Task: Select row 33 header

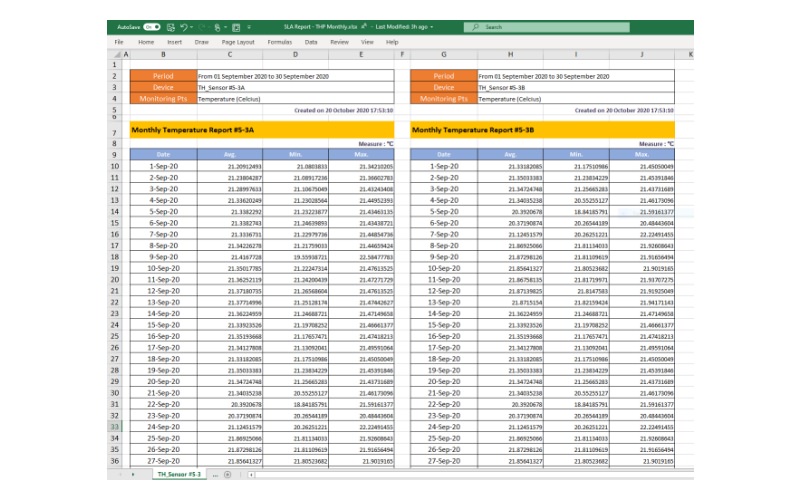Action: 116,426
